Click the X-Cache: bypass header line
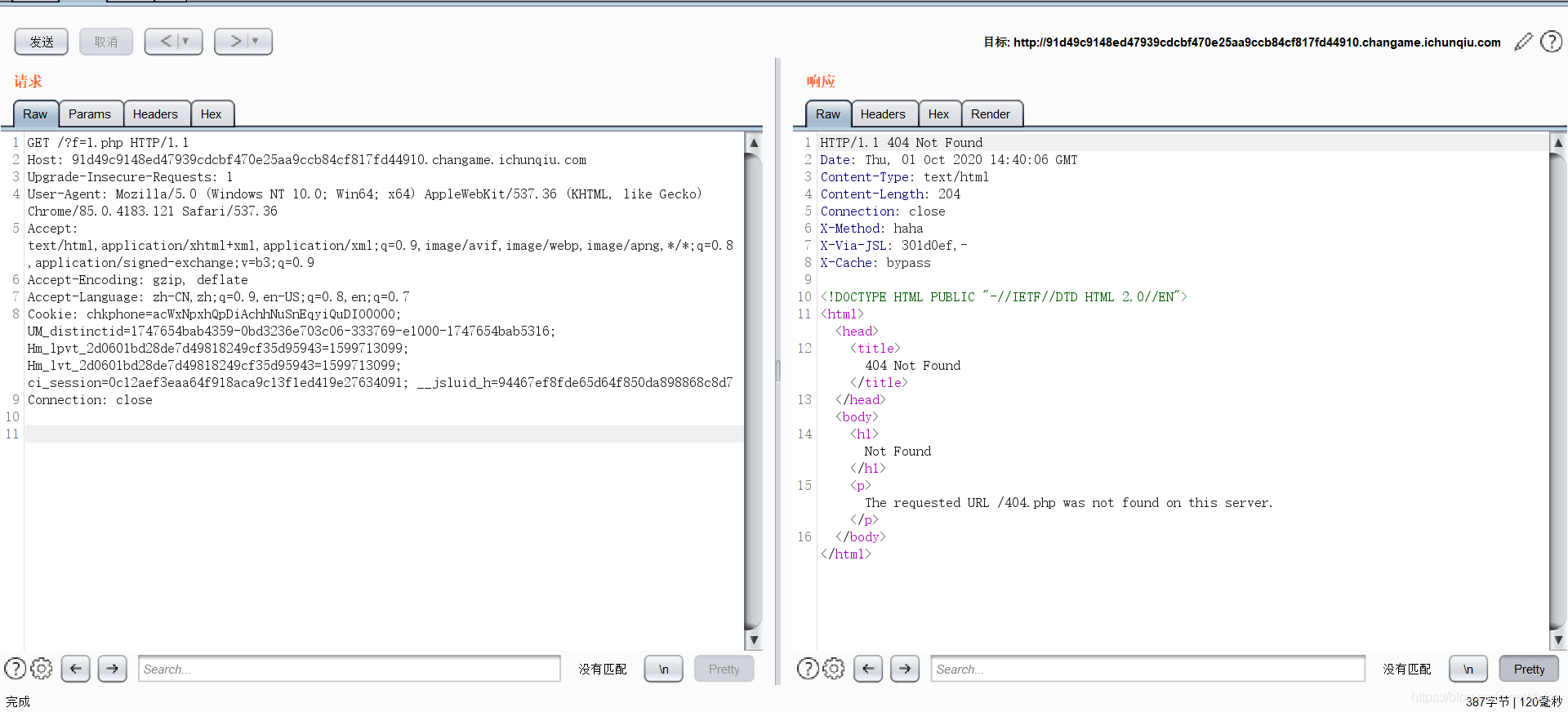 click(x=875, y=263)
